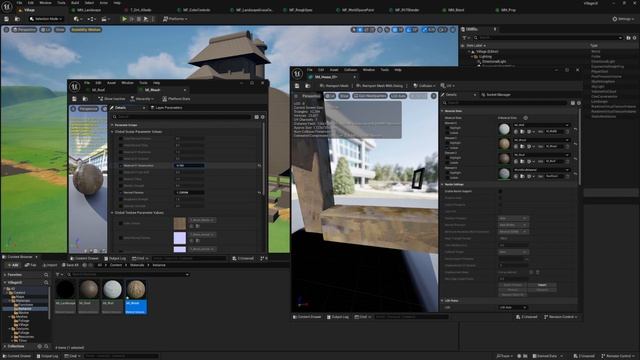Click the Browse to asset icon in the material instance window
The height and width of the screenshot is (360, 640).
85,99
